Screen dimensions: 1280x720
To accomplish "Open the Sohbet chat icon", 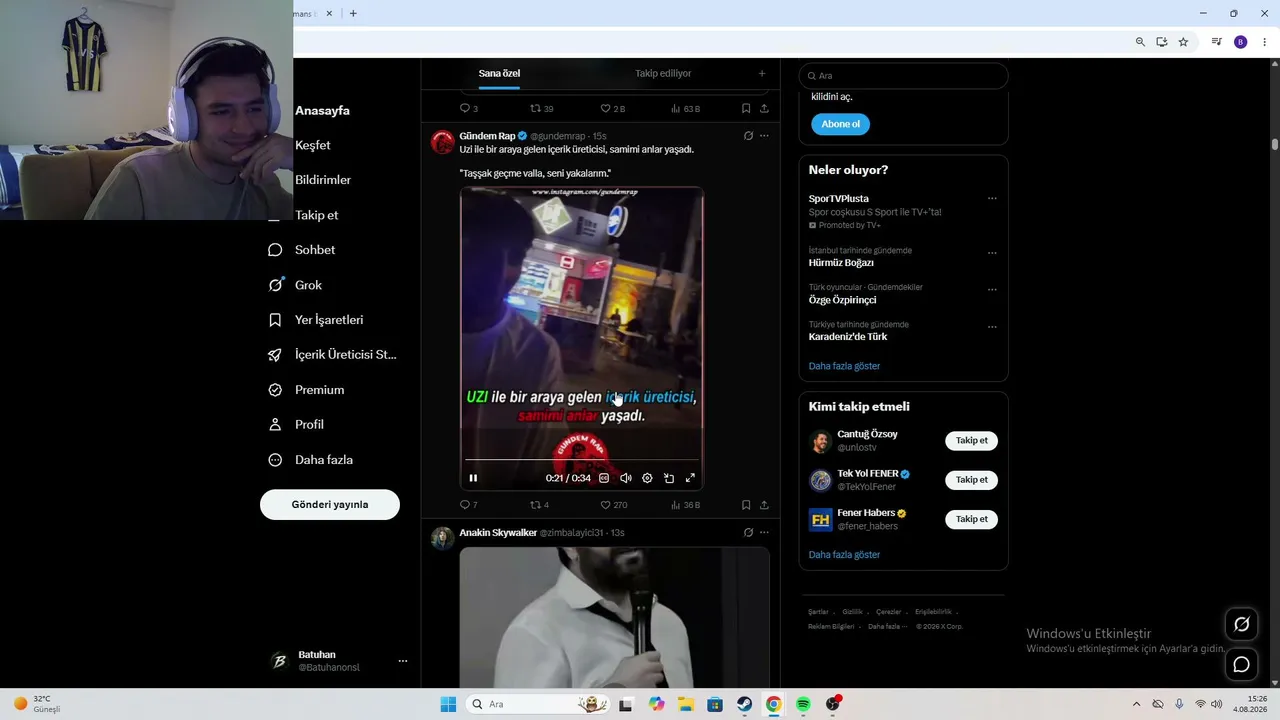I will point(275,250).
